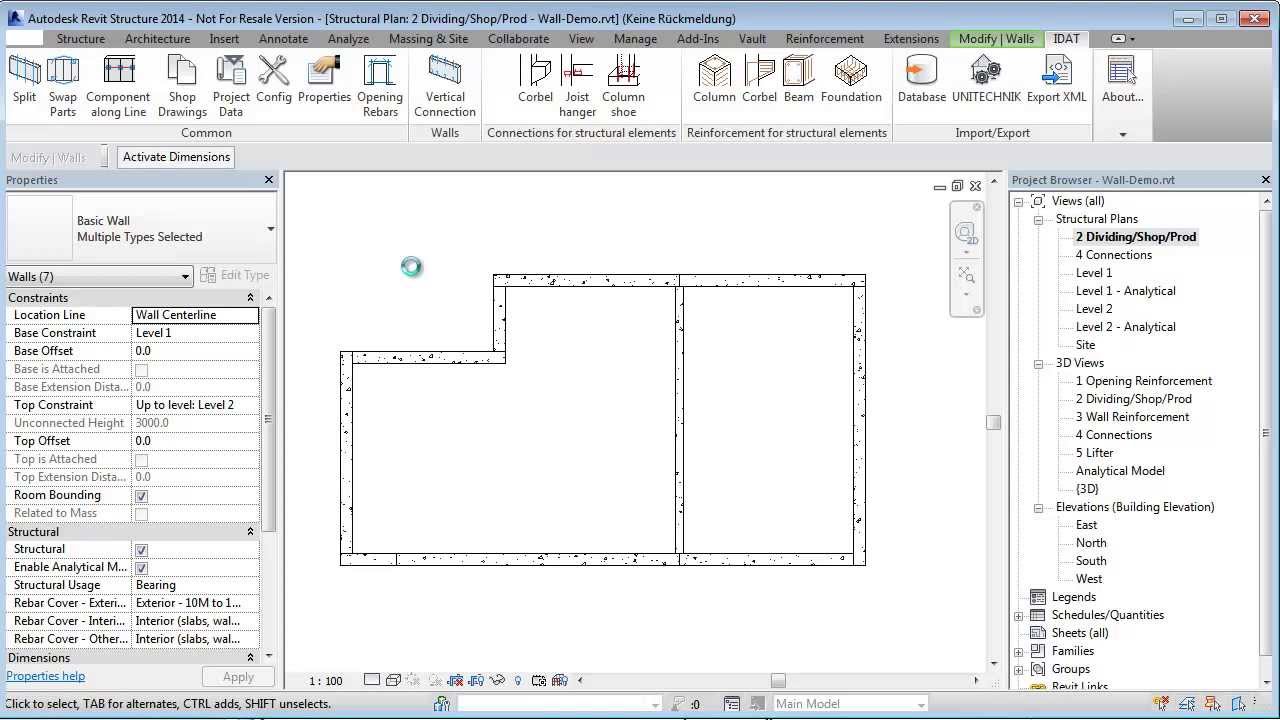The image size is (1280, 720).
Task: Uncheck the Structural checkbox
Action: tap(141, 550)
